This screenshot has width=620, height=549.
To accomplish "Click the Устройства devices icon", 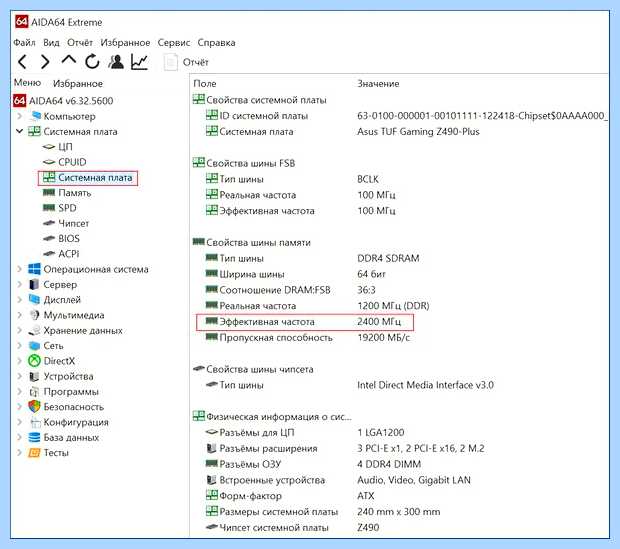I will (x=34, y=377).
